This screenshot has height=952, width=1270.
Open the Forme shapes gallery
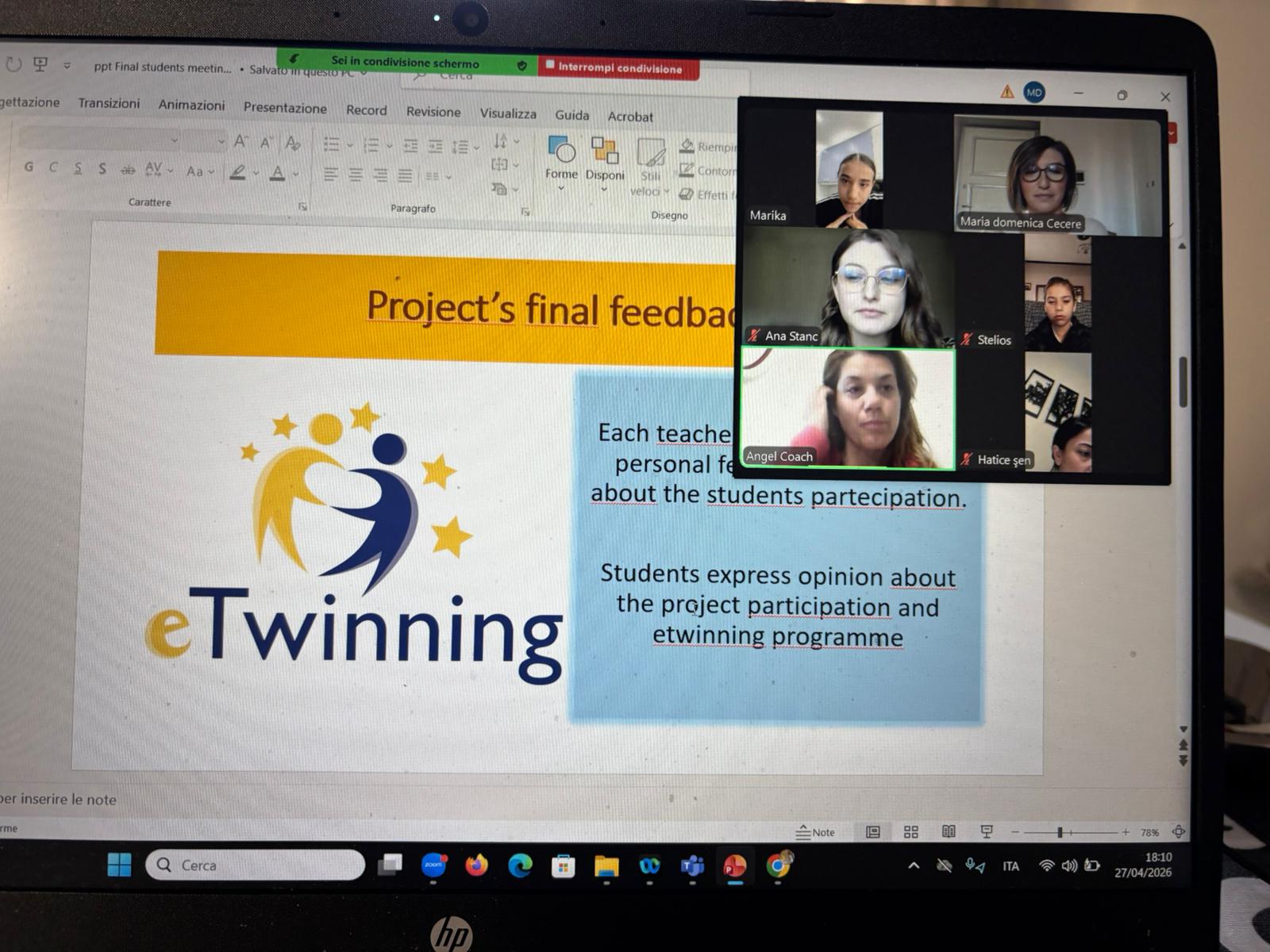pyautogui.click(x=561, y=163)
